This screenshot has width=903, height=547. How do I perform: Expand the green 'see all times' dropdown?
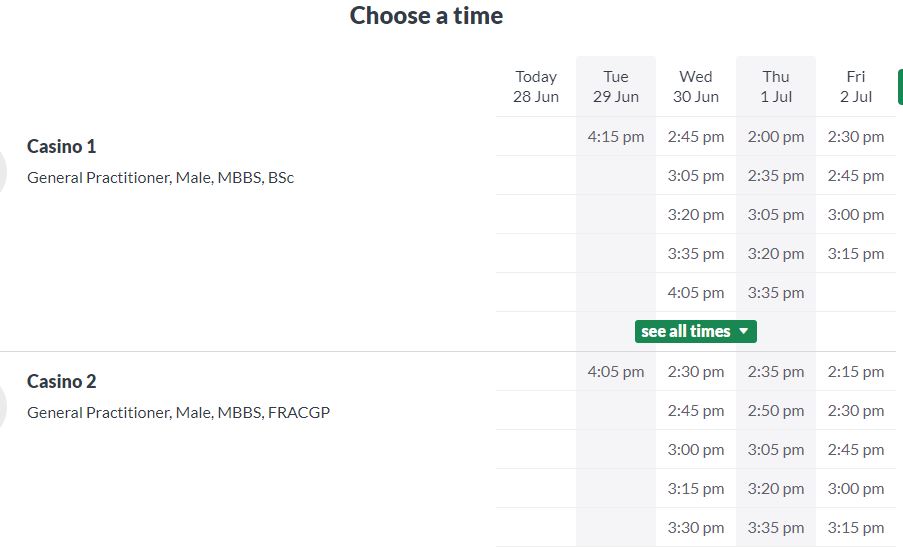695,331
